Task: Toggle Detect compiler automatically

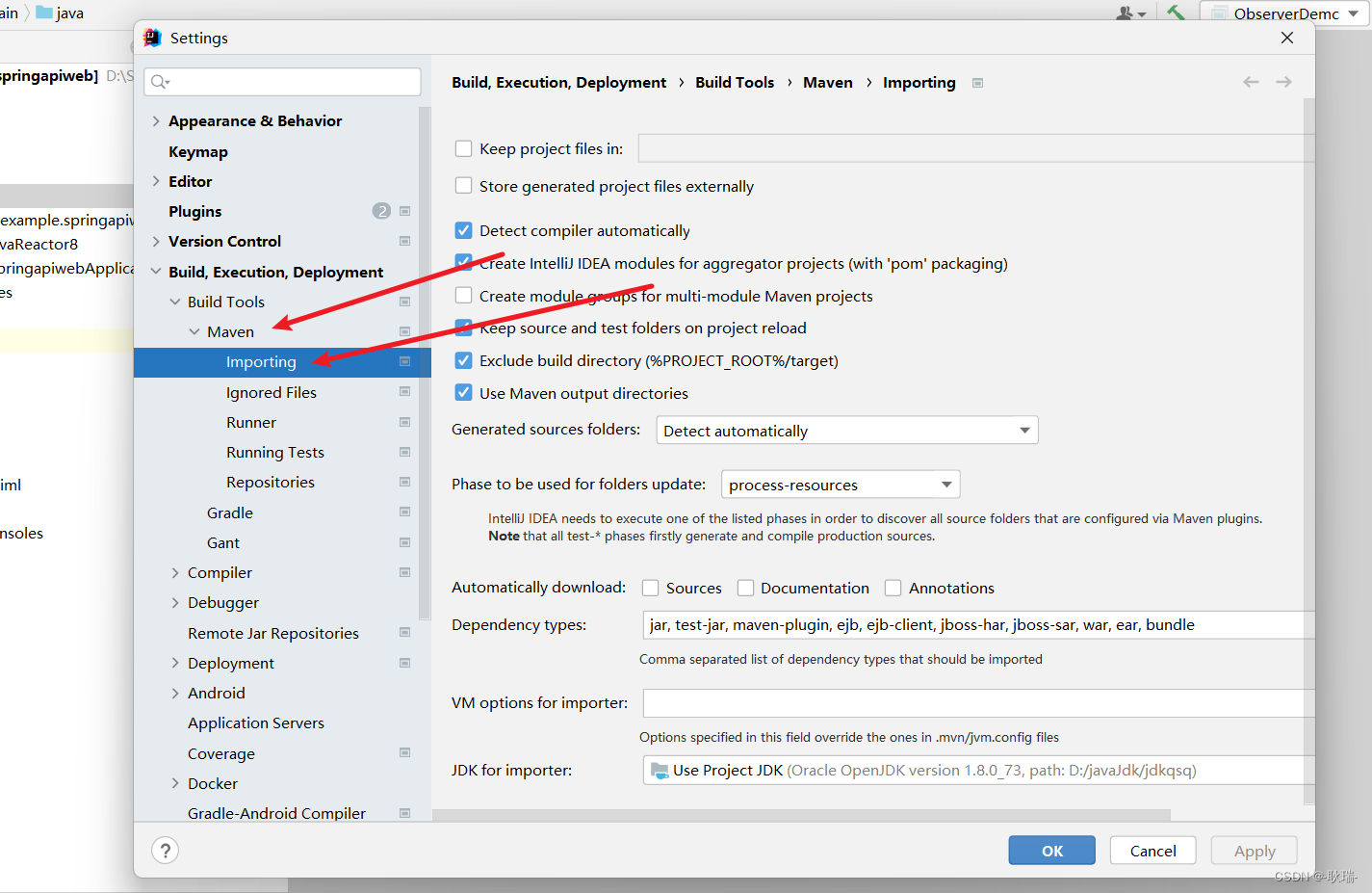Action: pyautogui.click(x=463, y=230)
